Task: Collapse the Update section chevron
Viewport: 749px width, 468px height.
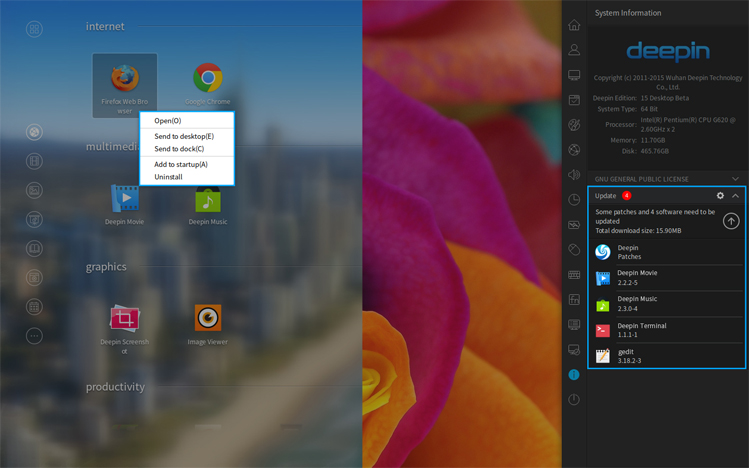Action: [x=735, y=196]
